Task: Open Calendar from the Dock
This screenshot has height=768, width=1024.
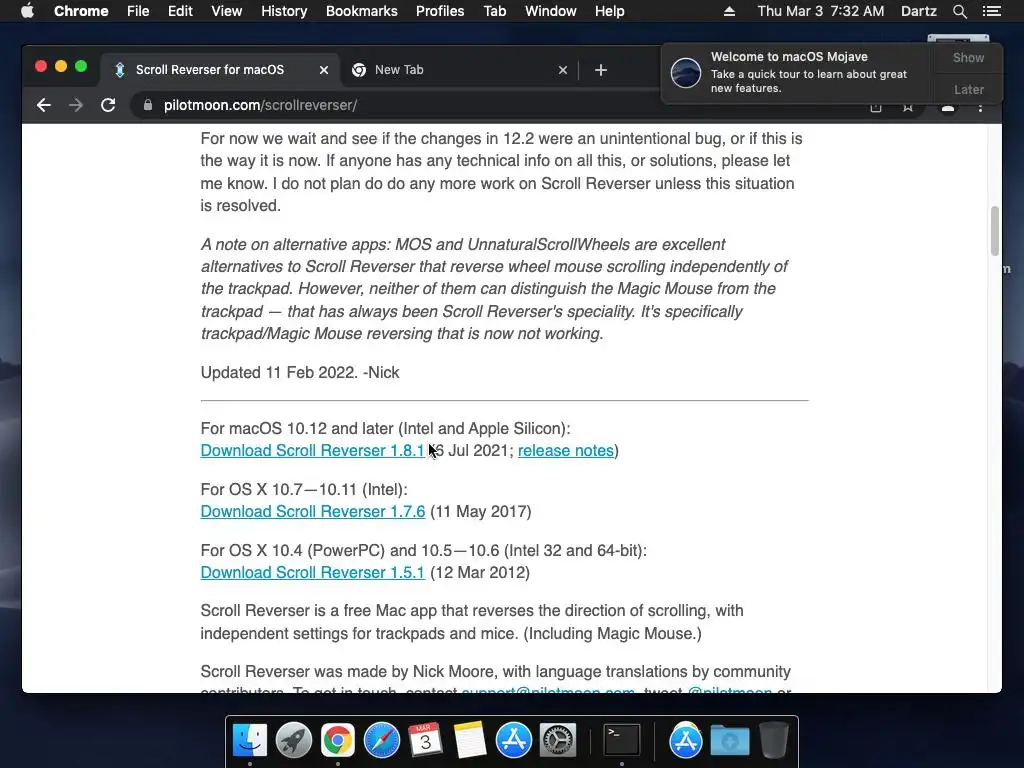Action: coord(425,740)
